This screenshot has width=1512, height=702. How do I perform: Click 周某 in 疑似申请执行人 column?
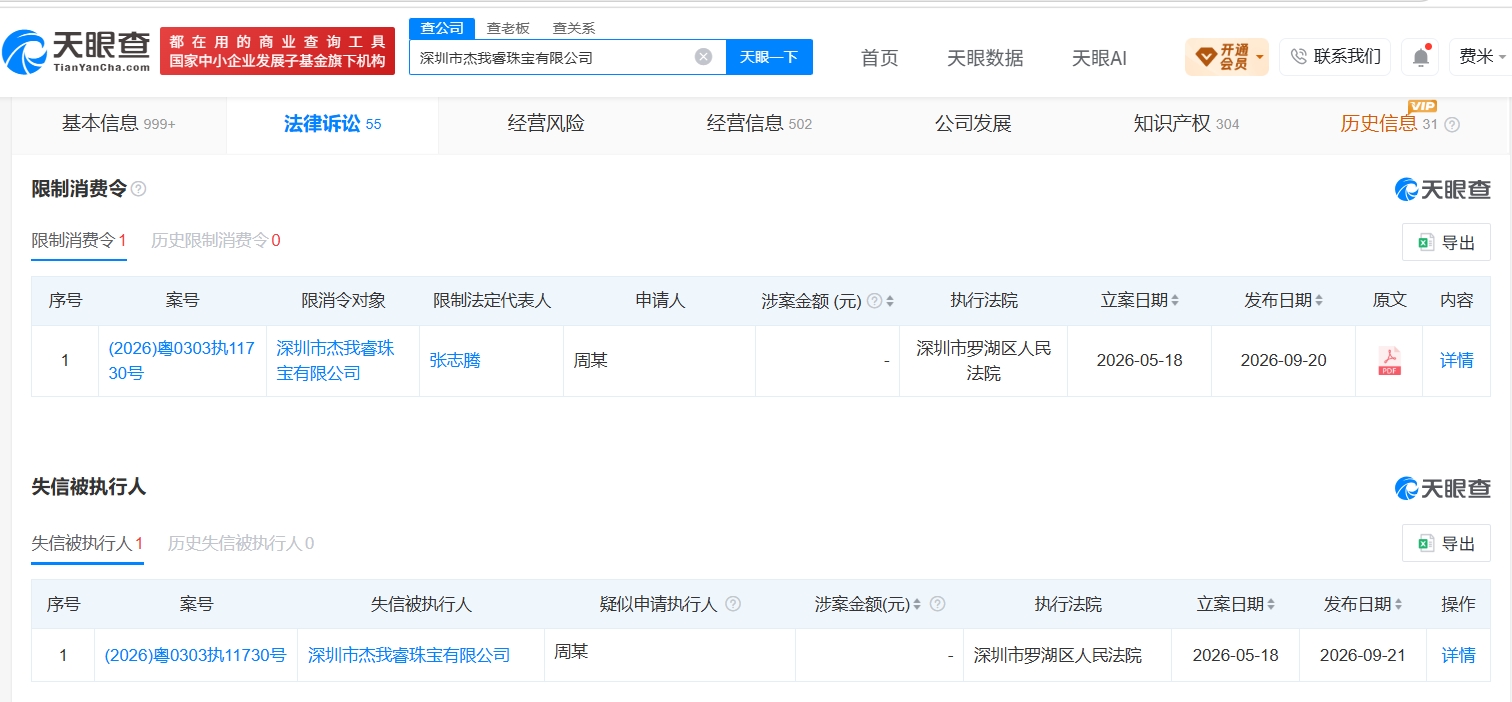571,652
